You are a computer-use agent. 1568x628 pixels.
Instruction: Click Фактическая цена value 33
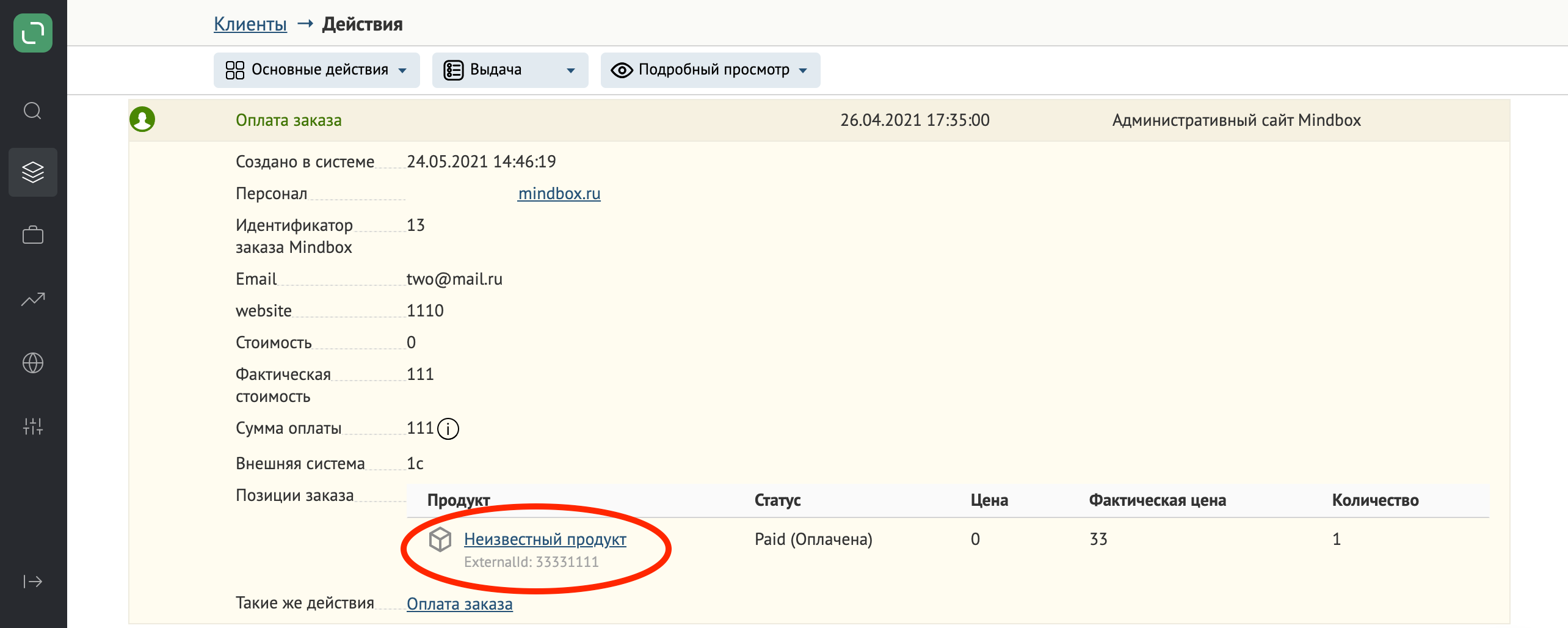point(1098,539)
